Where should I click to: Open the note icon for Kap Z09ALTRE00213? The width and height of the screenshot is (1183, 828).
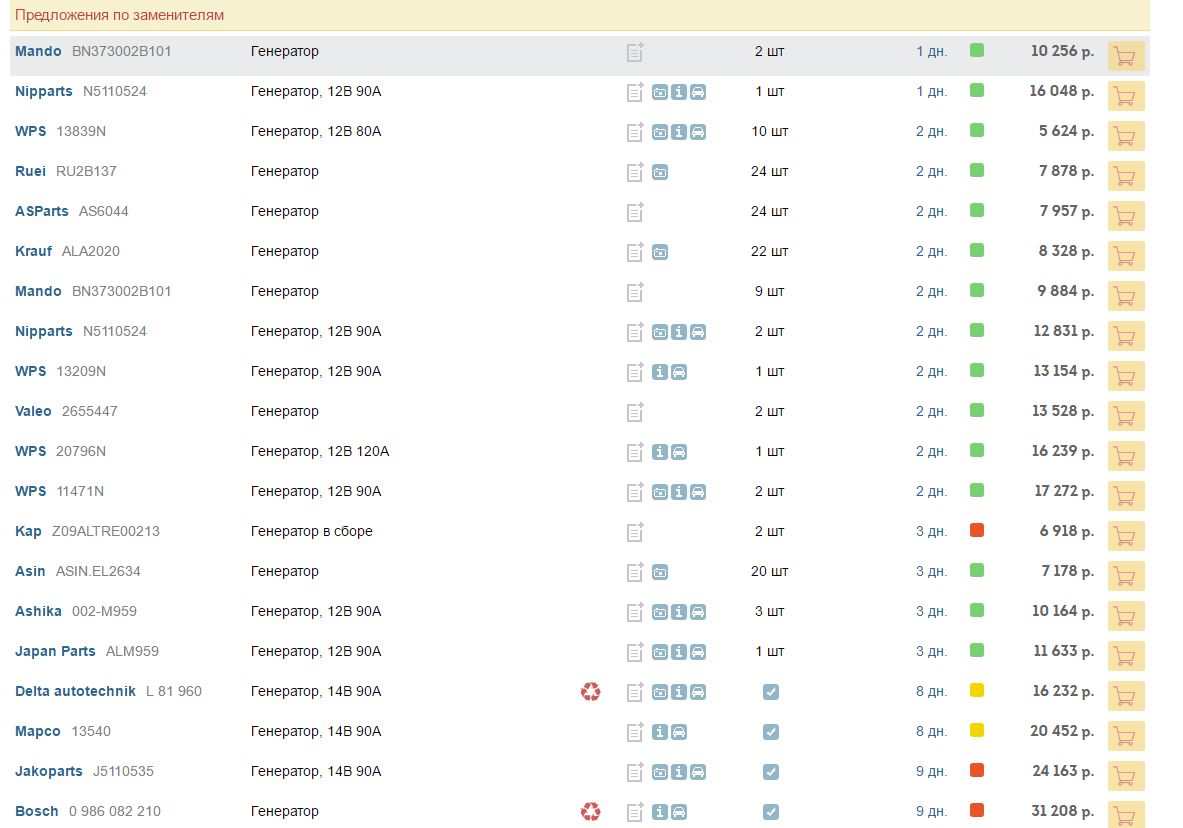tap(635, 531)
